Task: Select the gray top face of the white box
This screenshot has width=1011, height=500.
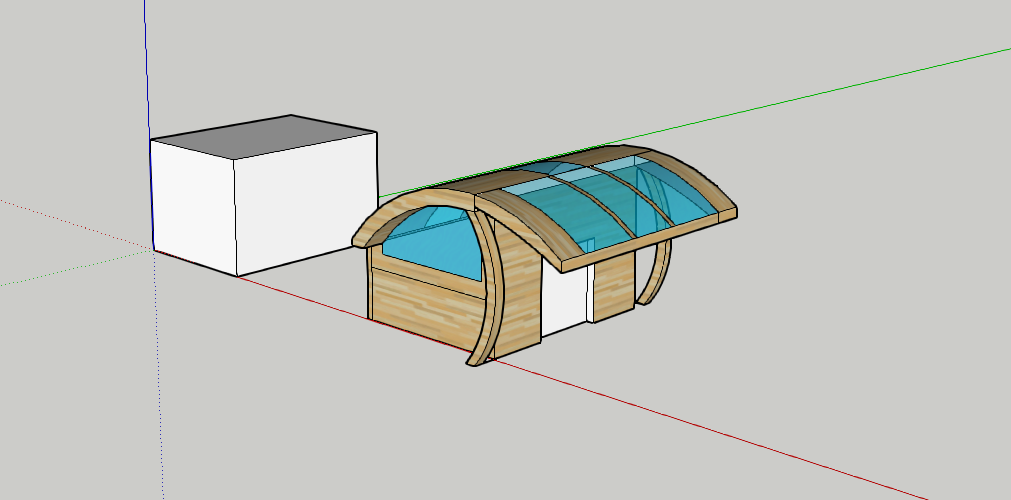Action: click(264, 137)
